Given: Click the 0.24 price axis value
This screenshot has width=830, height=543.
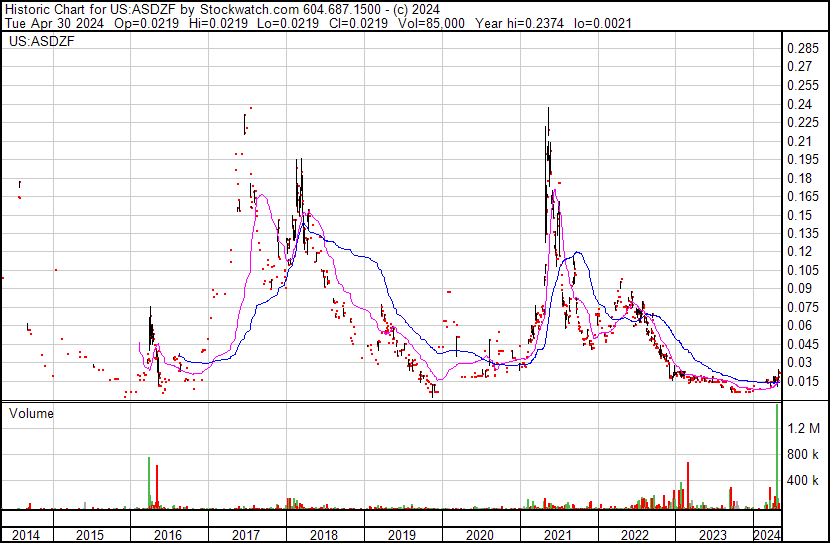Looking at the screenshot, I should click(799, 104).
